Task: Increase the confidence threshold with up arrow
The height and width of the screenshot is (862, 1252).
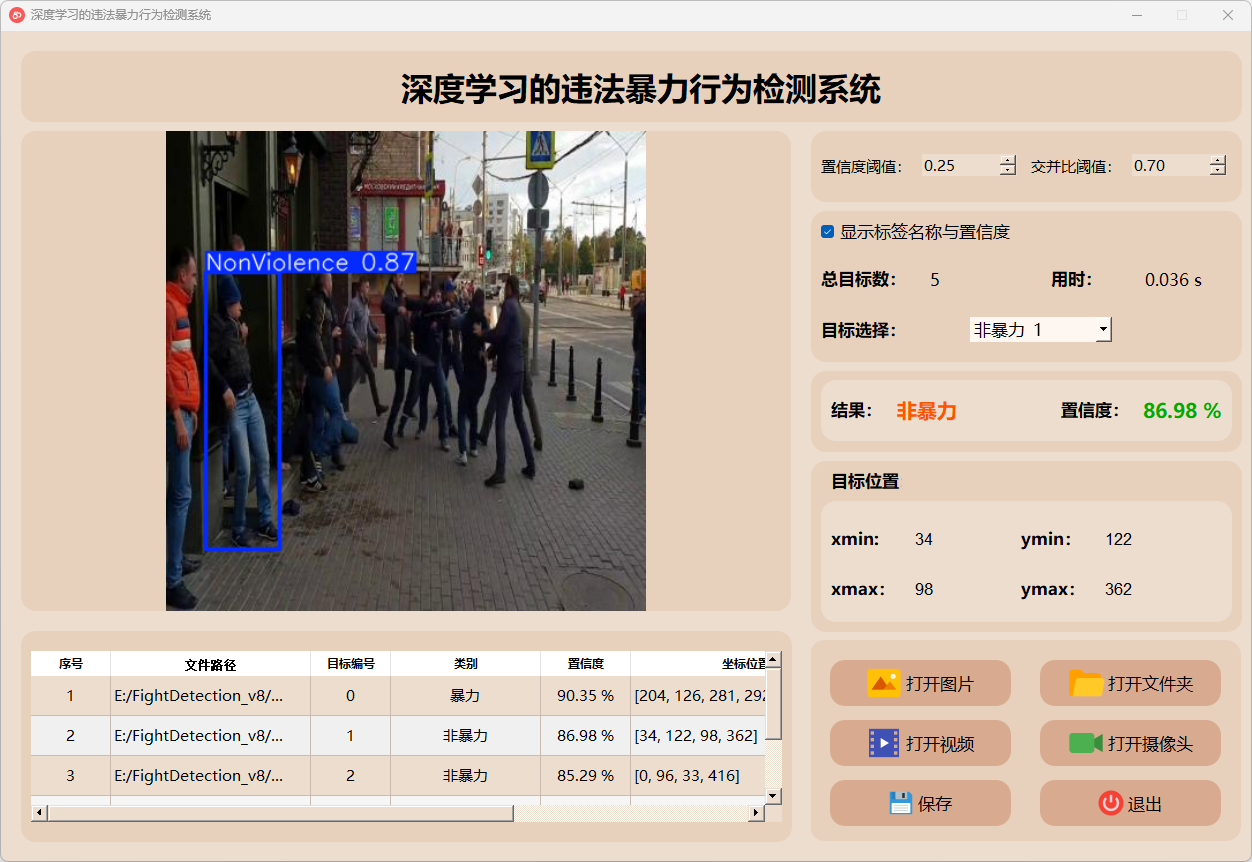Action: tap(1007, 160)
